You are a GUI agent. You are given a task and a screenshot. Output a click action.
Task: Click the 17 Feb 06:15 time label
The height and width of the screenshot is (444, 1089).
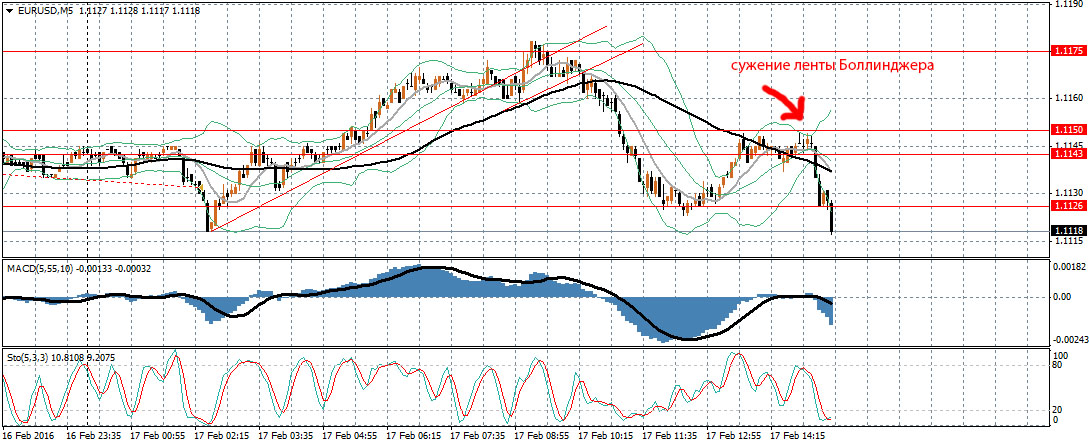pos(412,436)
